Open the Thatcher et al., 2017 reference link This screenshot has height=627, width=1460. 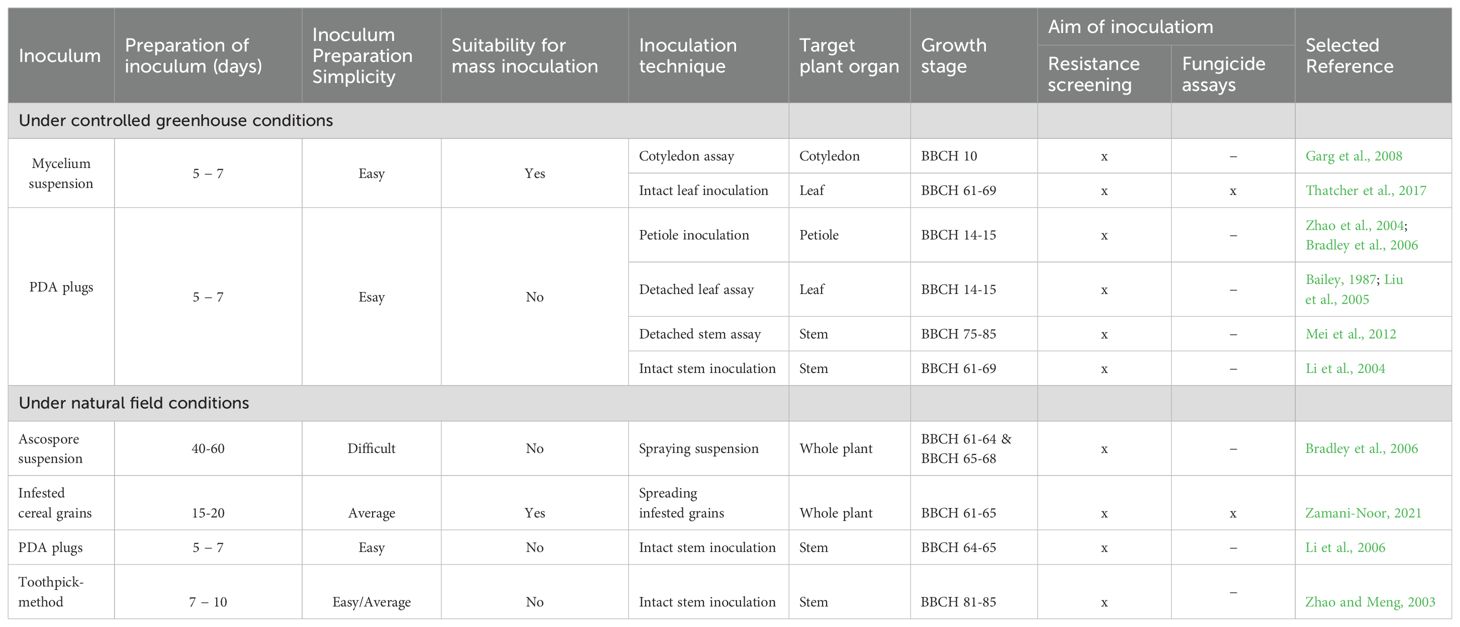pyautogui.click(x=1366, y=190)
